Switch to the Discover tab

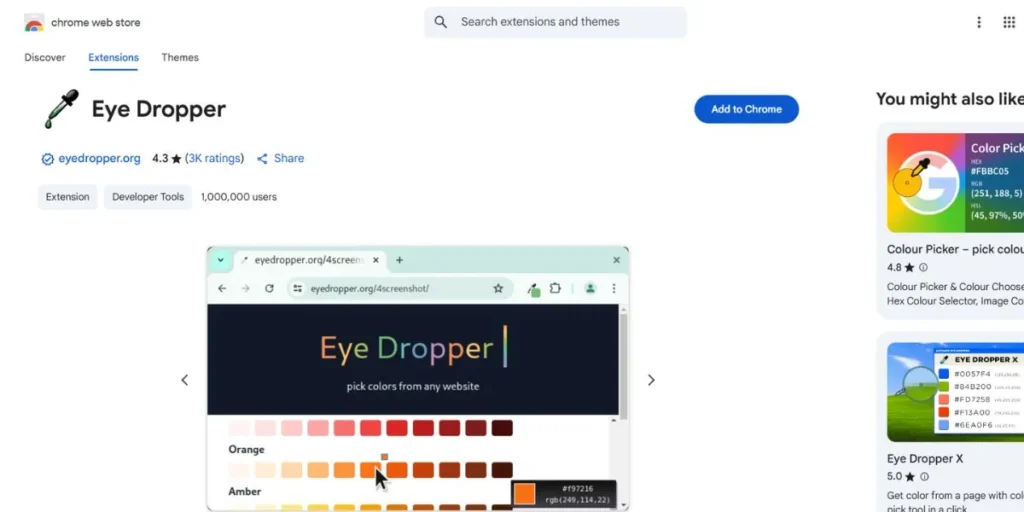(45, 57)
